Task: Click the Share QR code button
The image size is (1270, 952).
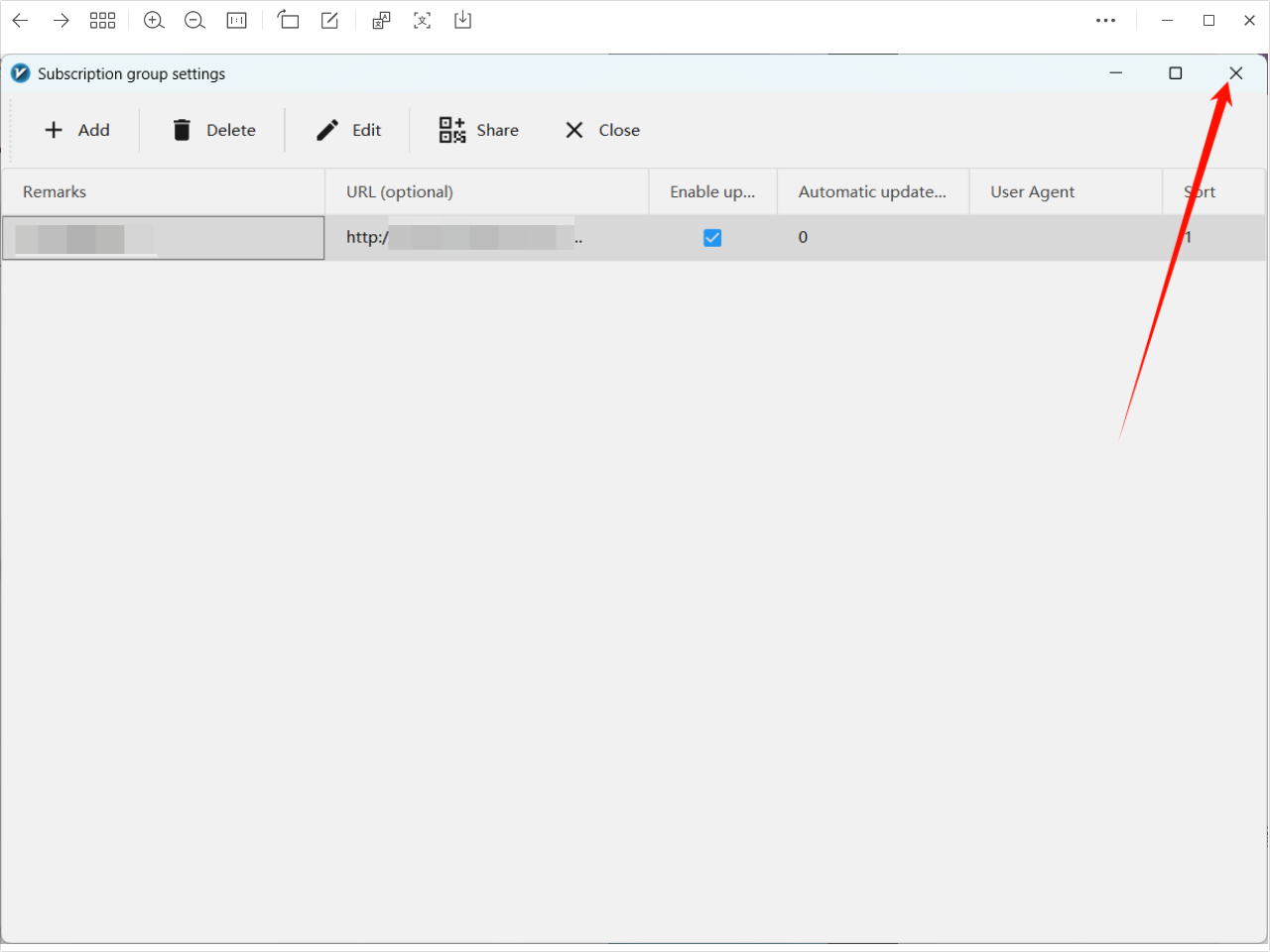Action: pyautogui.click(x=479, y=130)
